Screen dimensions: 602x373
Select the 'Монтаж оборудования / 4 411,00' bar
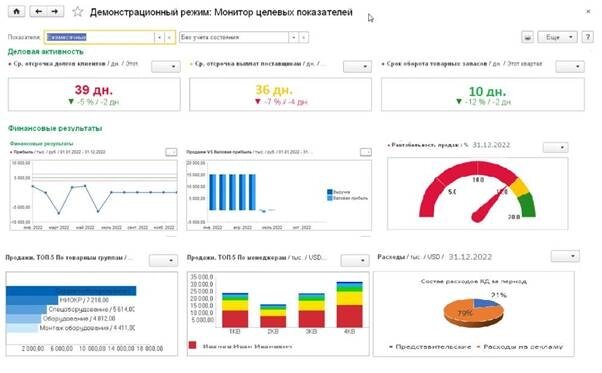[22, 328]
